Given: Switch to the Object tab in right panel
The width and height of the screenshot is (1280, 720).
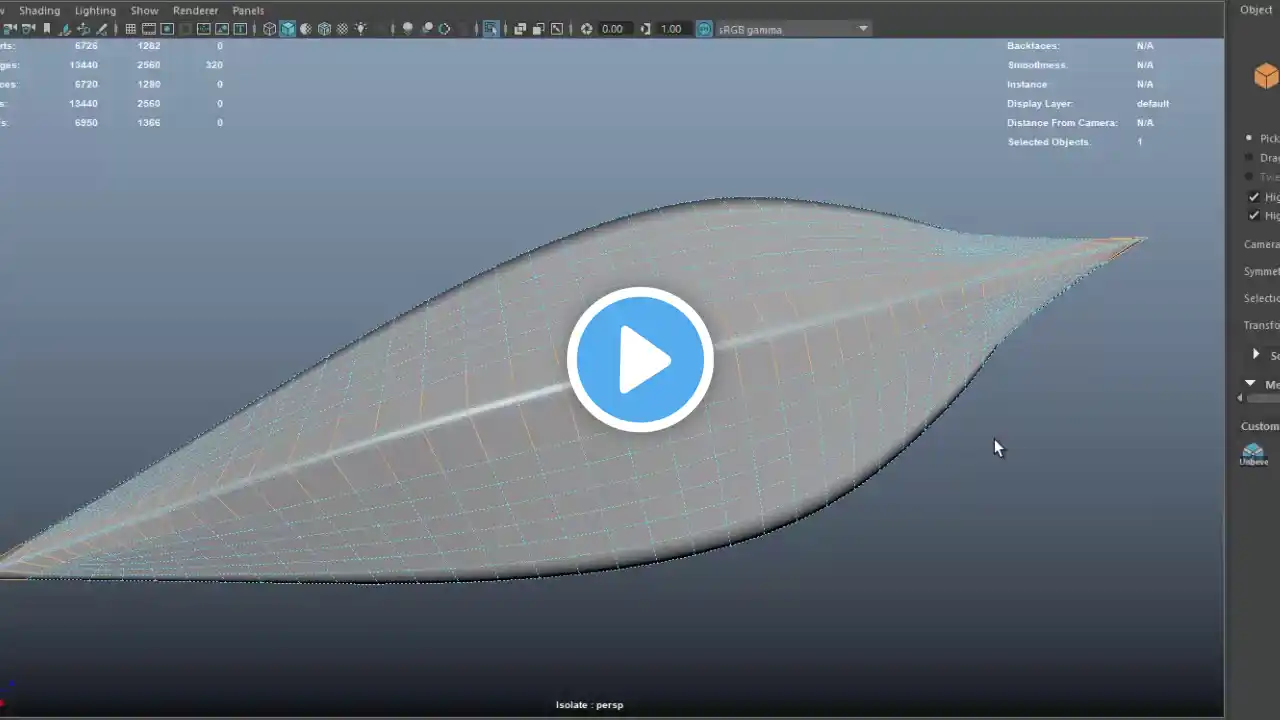Looking at the screenshot, I should tap(1256, 10).
